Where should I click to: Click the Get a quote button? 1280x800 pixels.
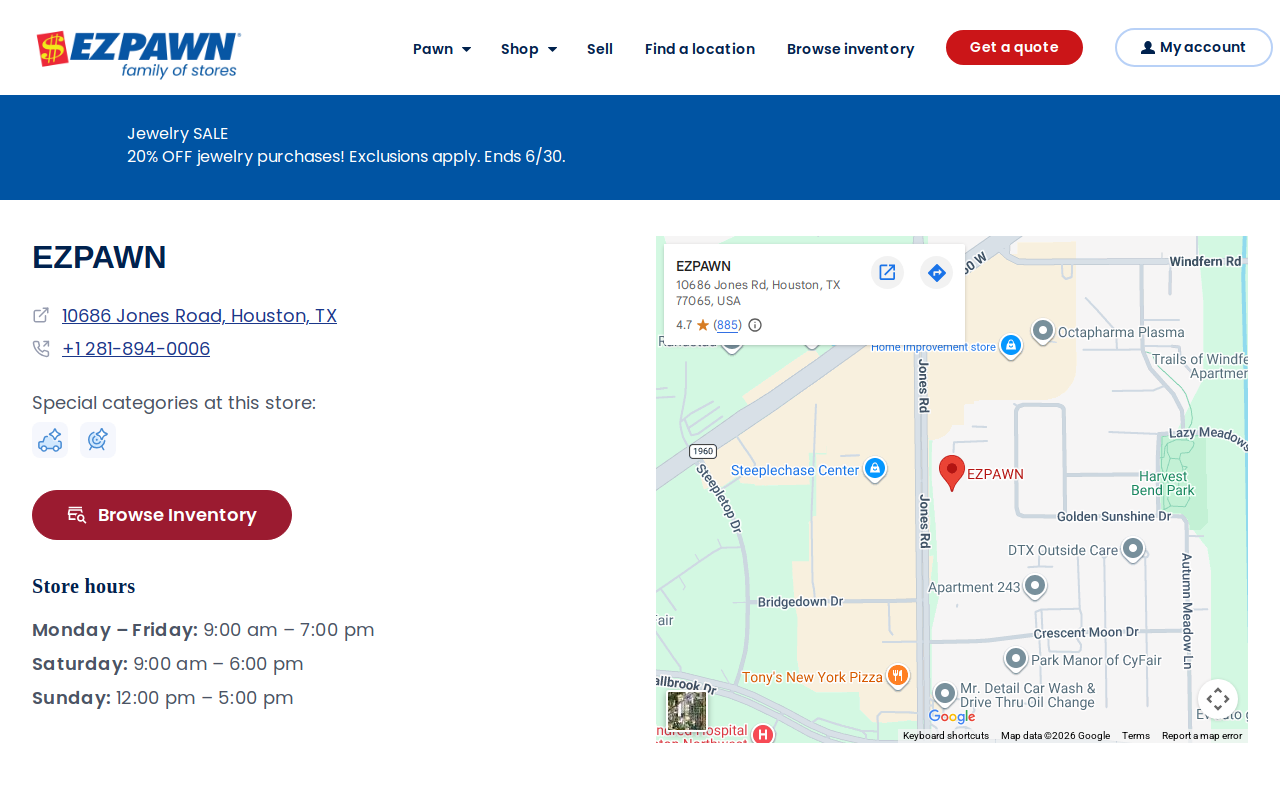tap(1014, 47)
